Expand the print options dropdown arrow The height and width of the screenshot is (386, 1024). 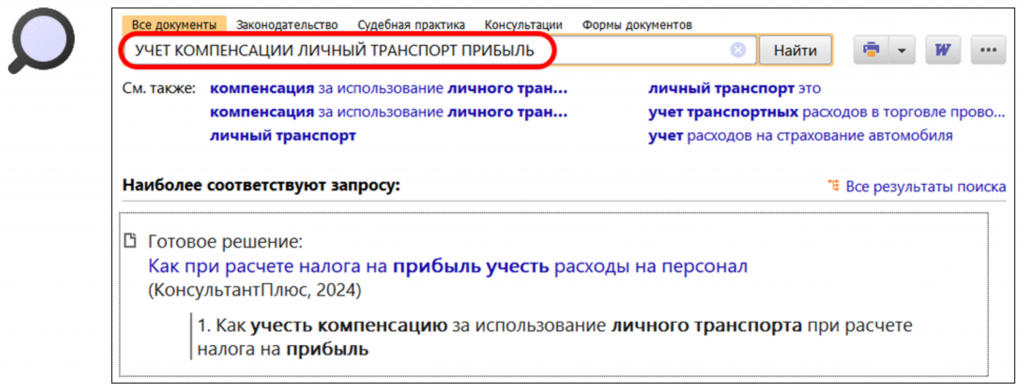coord(902,50)
